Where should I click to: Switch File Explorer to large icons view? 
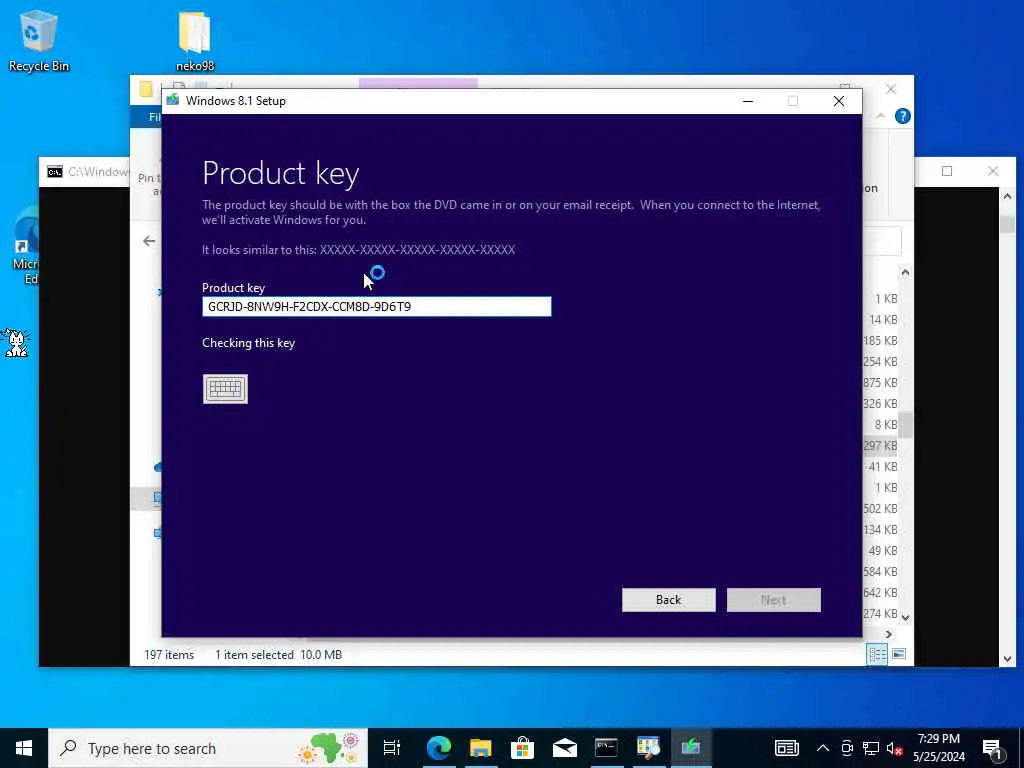coord(899,654)
